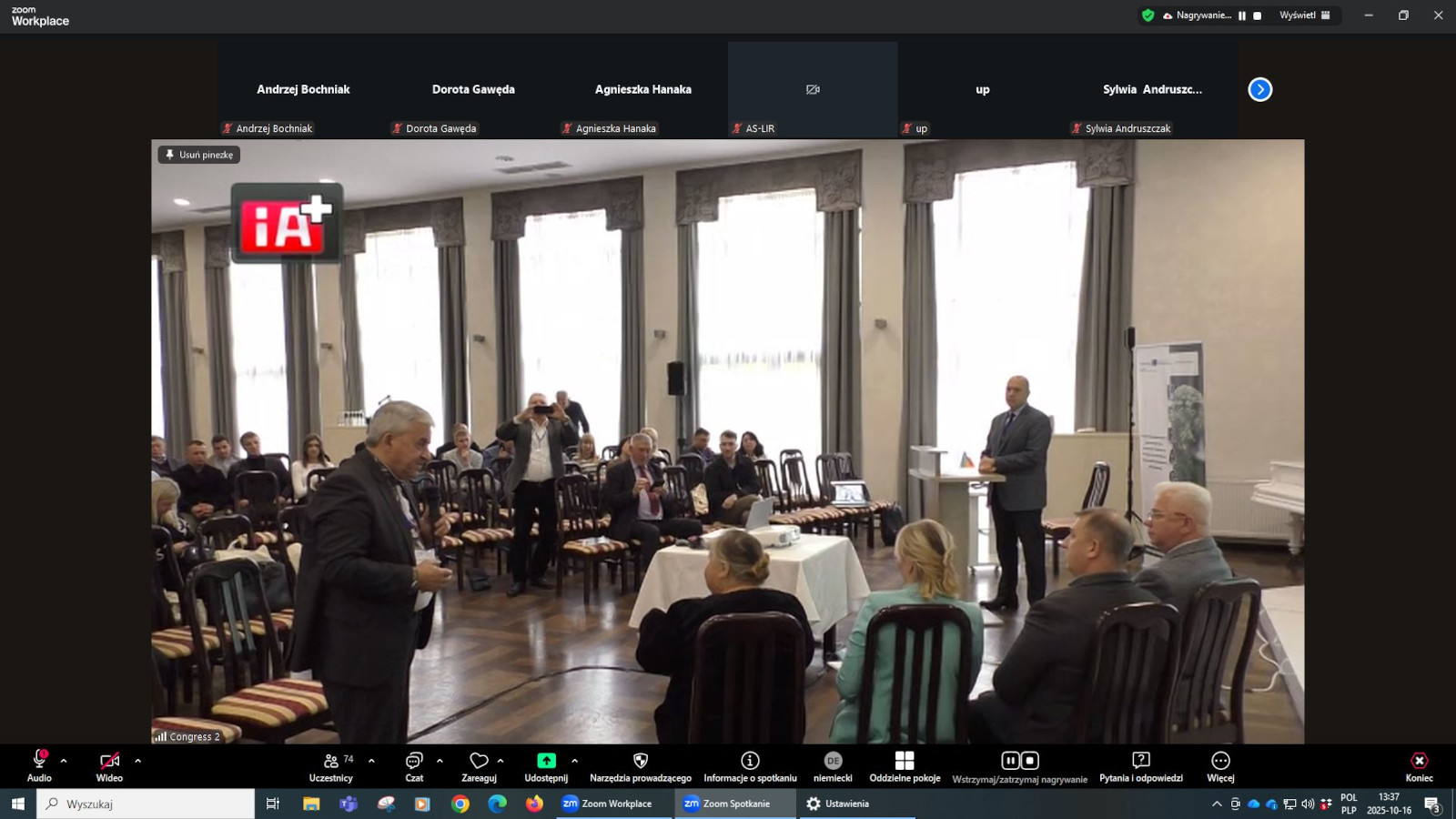Turn on camera with Wideo button
This screenshot has height=819, width=1456.
pyautogui.click(x=109, y=766)
